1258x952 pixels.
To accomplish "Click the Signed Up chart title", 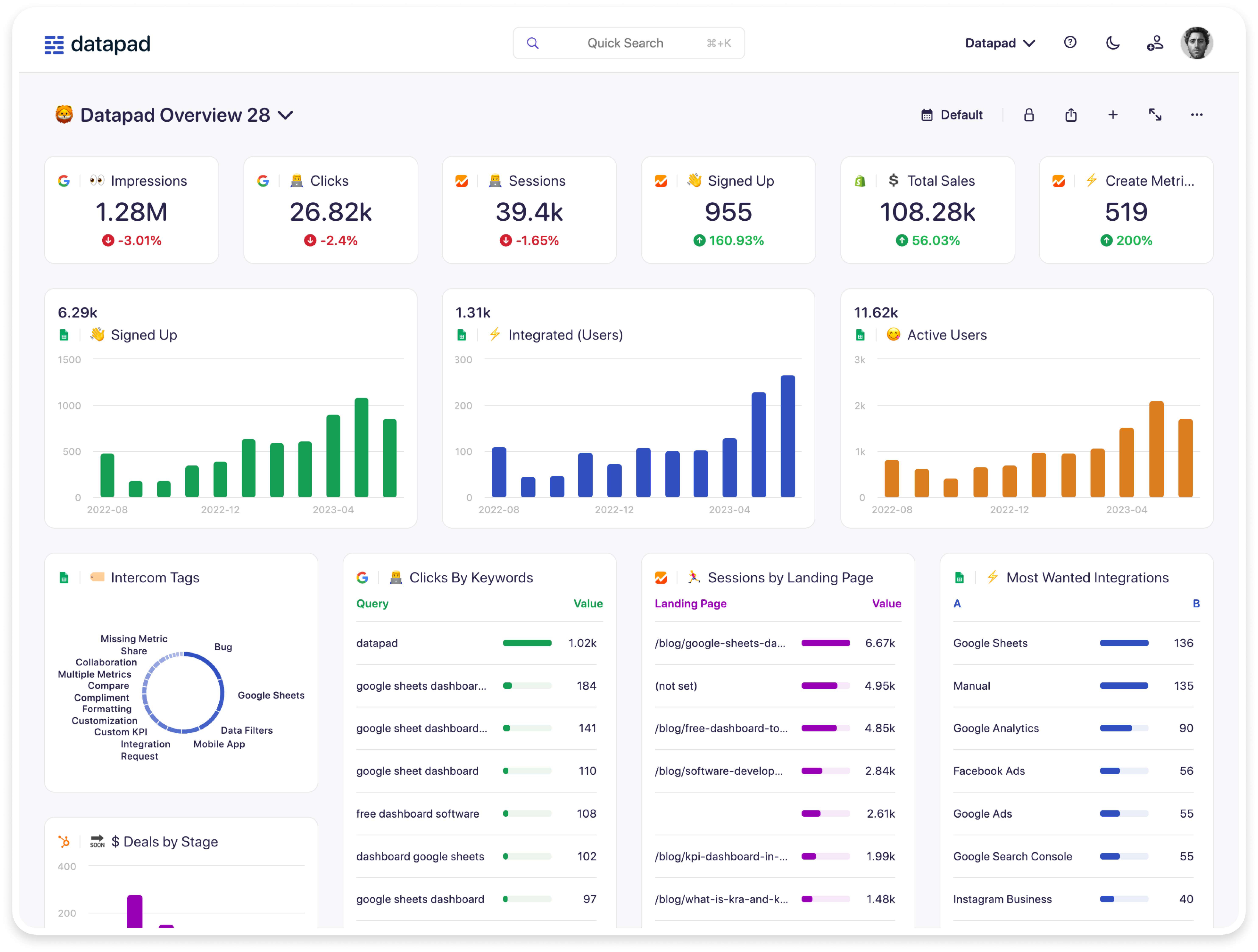I will pos(144,335).
